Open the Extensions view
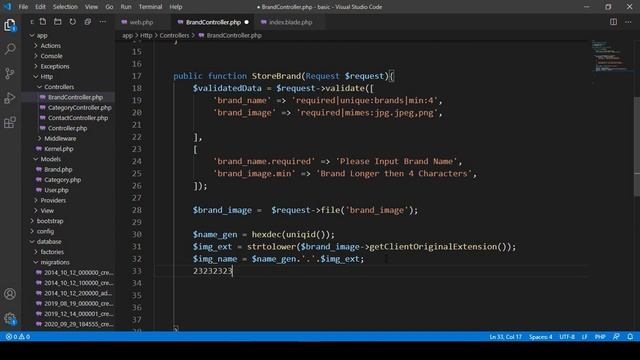Viewport: 640px width, 360px height. tap(10, 122)
